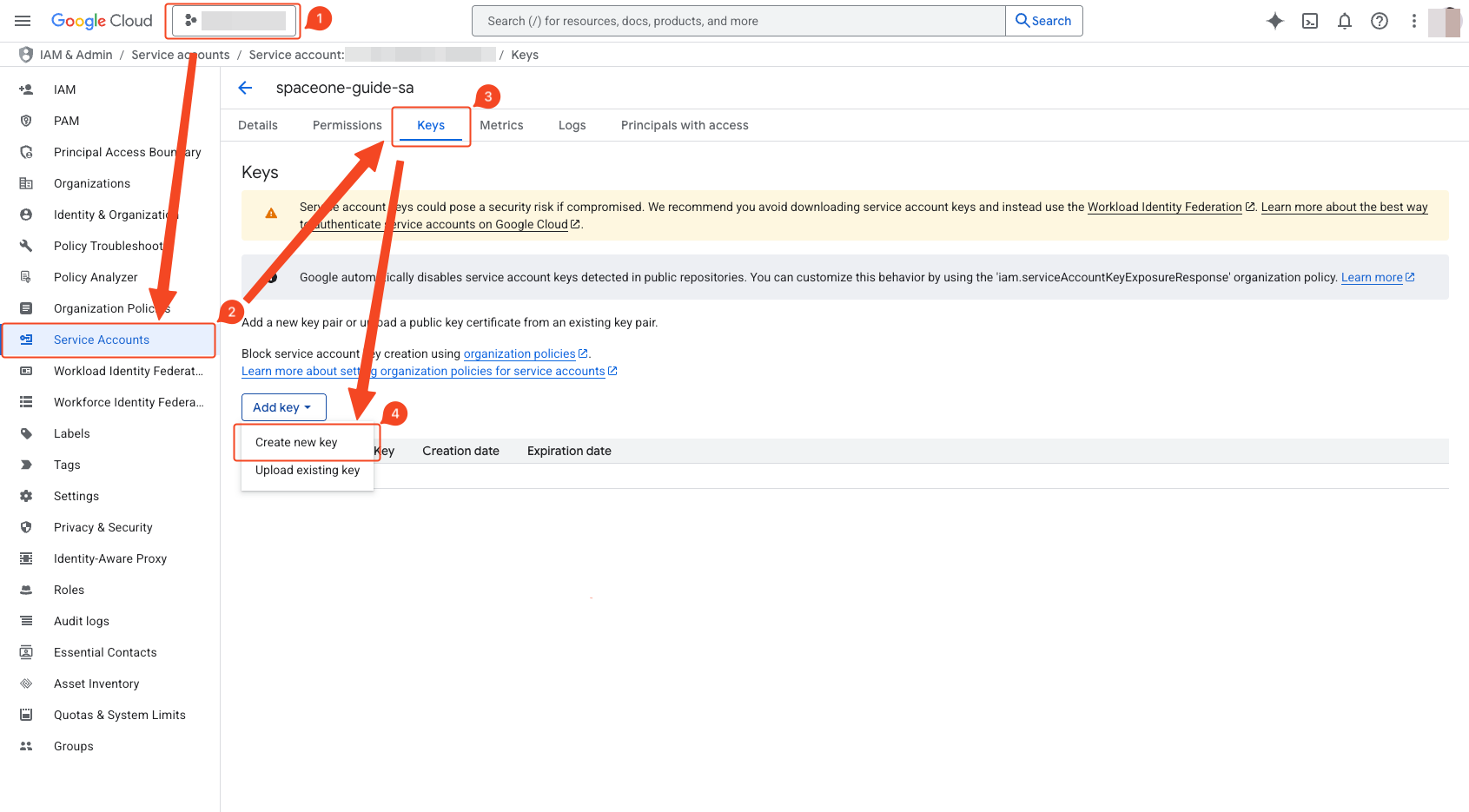Choose Create new key option
The image size is (1469, 812).
(308, 442)
